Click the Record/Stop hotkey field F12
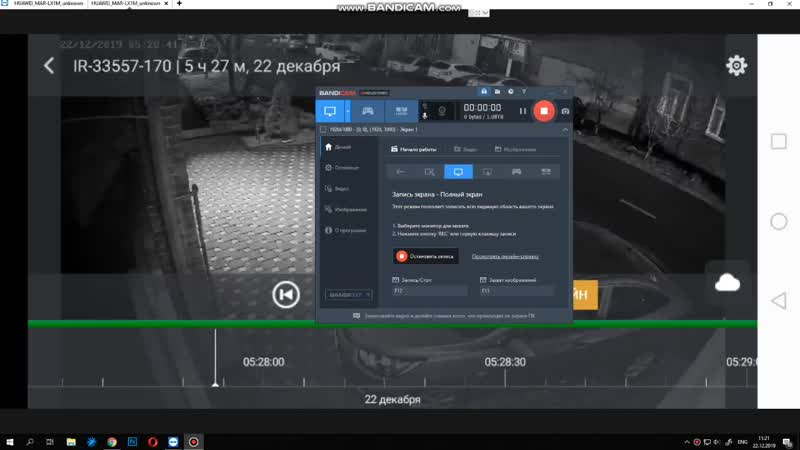 pos(430,291)
